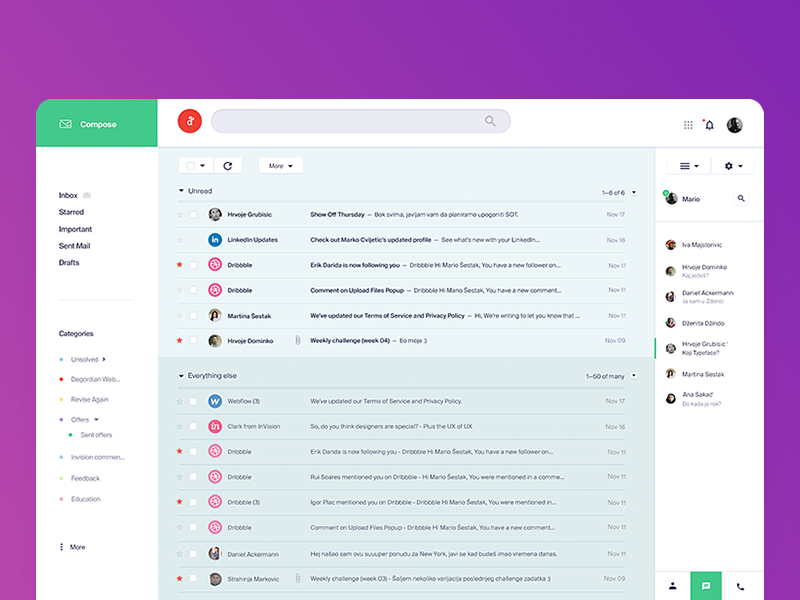Check the box for LinkedIn Updates email

point(193,240)
